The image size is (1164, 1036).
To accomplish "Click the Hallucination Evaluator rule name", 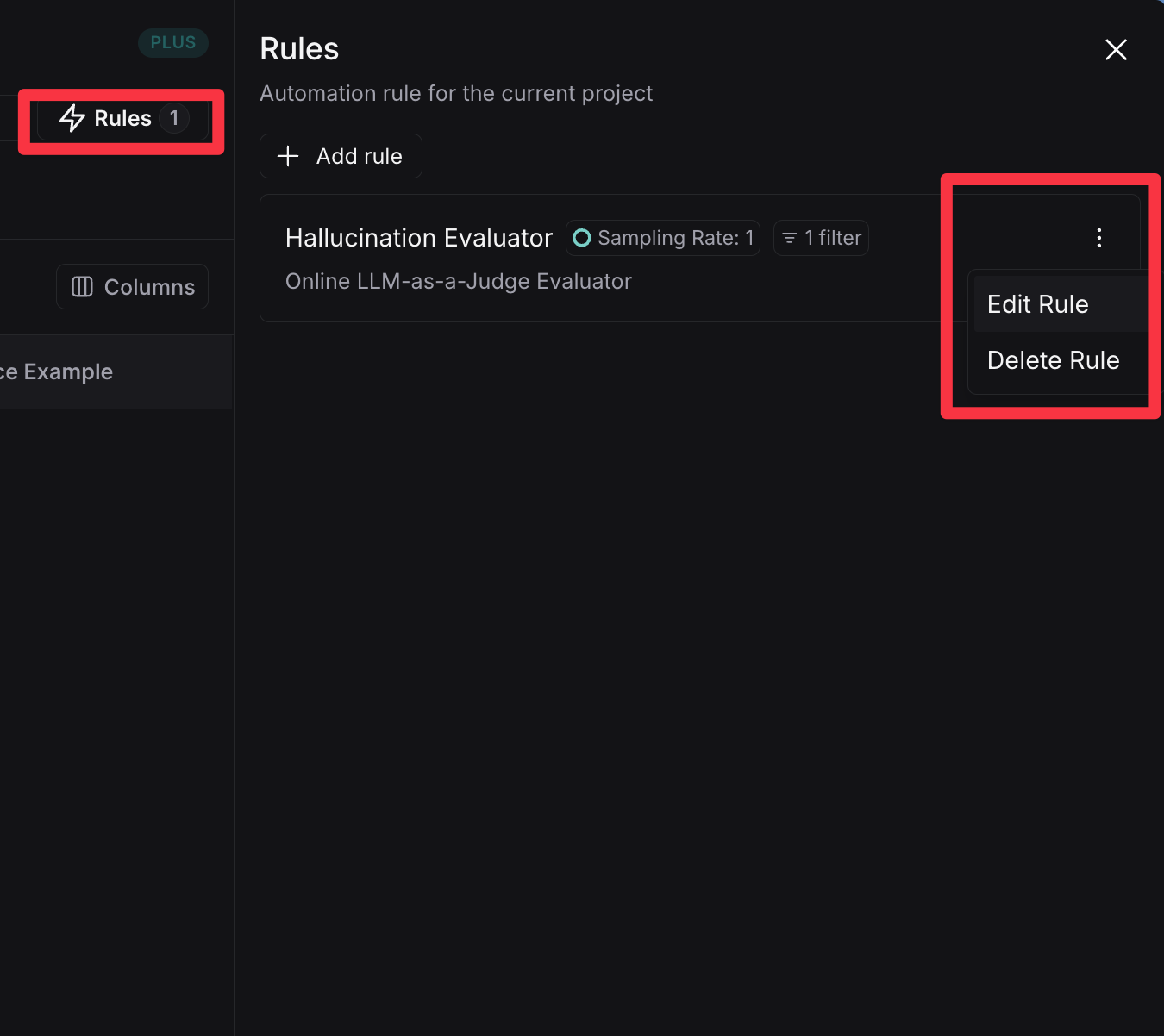I will pyautogui.click(x=418, y=238).
